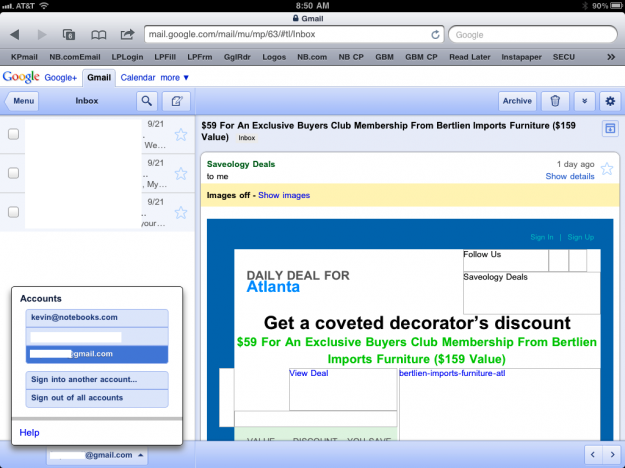Check the third inbox message checkbox
Screen dimensions: 625x468
tap(14, 212)
